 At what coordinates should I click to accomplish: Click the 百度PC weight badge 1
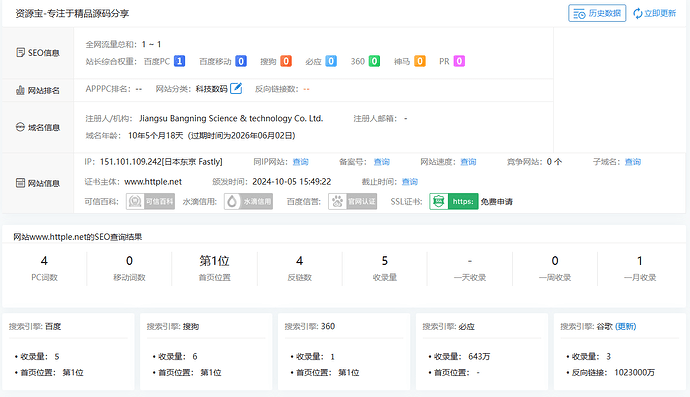(179, 61)
